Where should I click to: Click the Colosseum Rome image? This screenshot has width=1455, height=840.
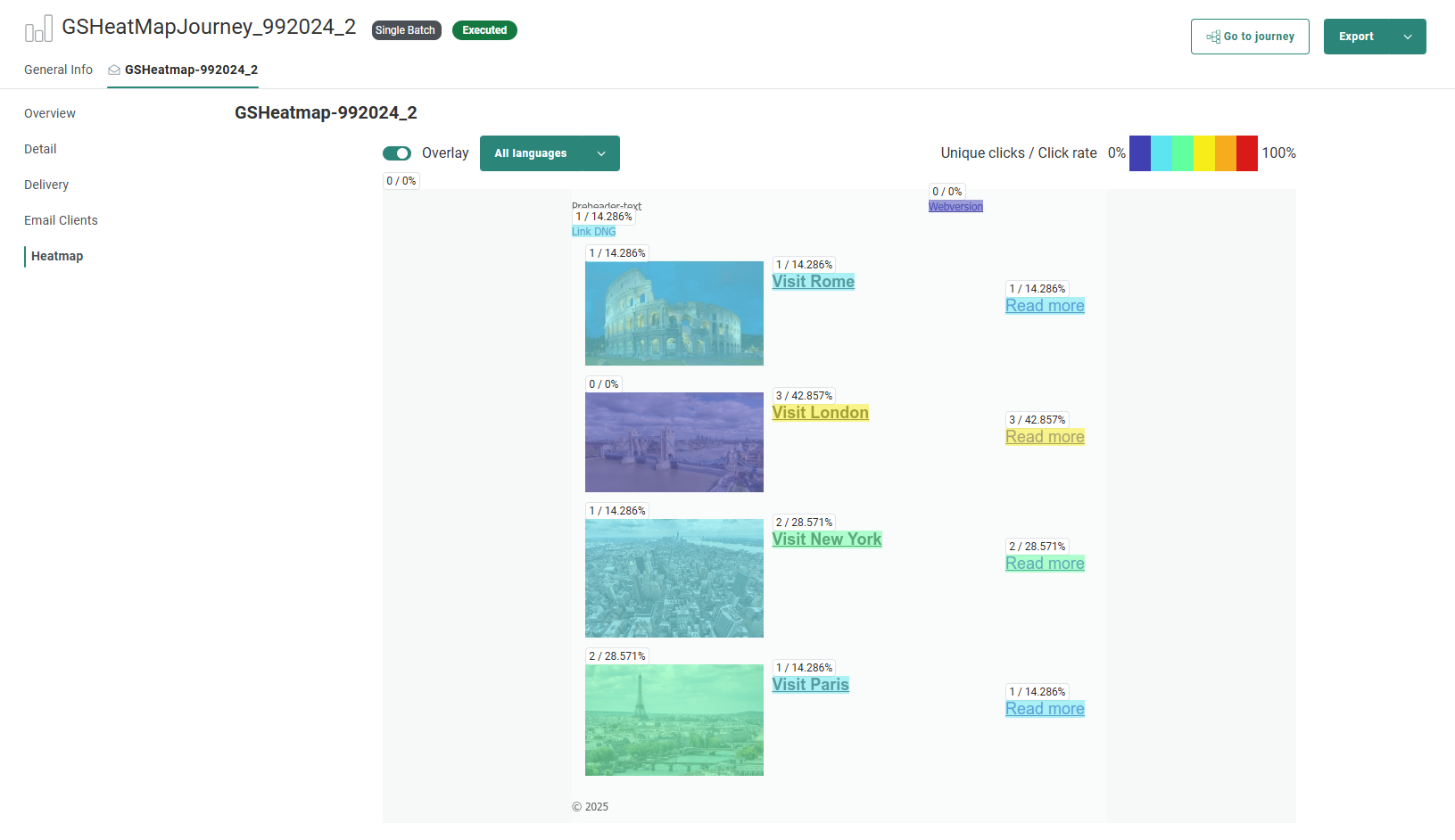click(674, 313)
